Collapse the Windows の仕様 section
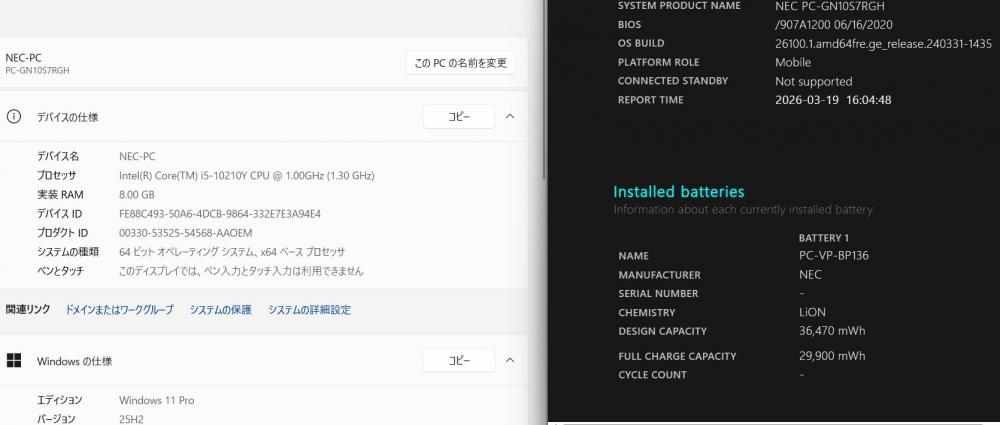Screen dimensions: 1000x425 click(510, 361)
